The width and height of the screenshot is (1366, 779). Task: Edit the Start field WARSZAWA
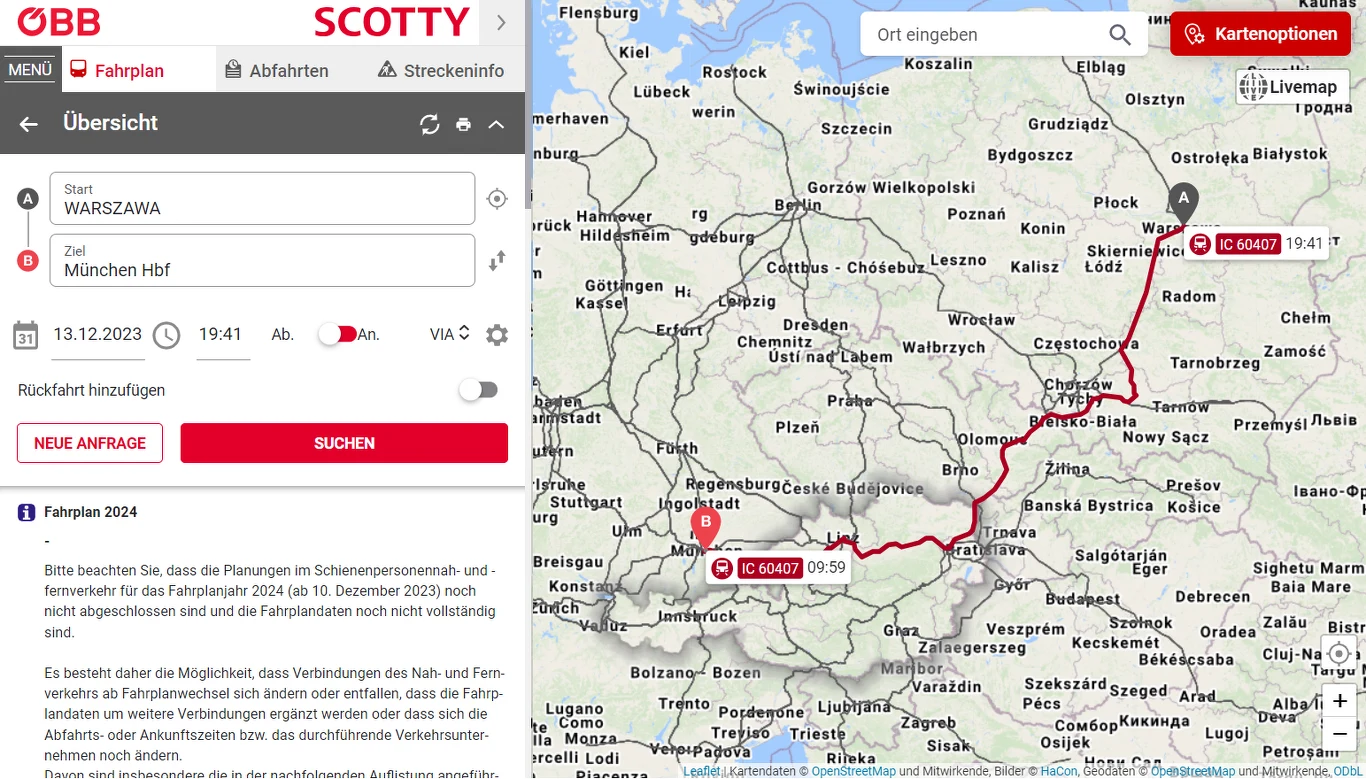[x=262, y=198]
